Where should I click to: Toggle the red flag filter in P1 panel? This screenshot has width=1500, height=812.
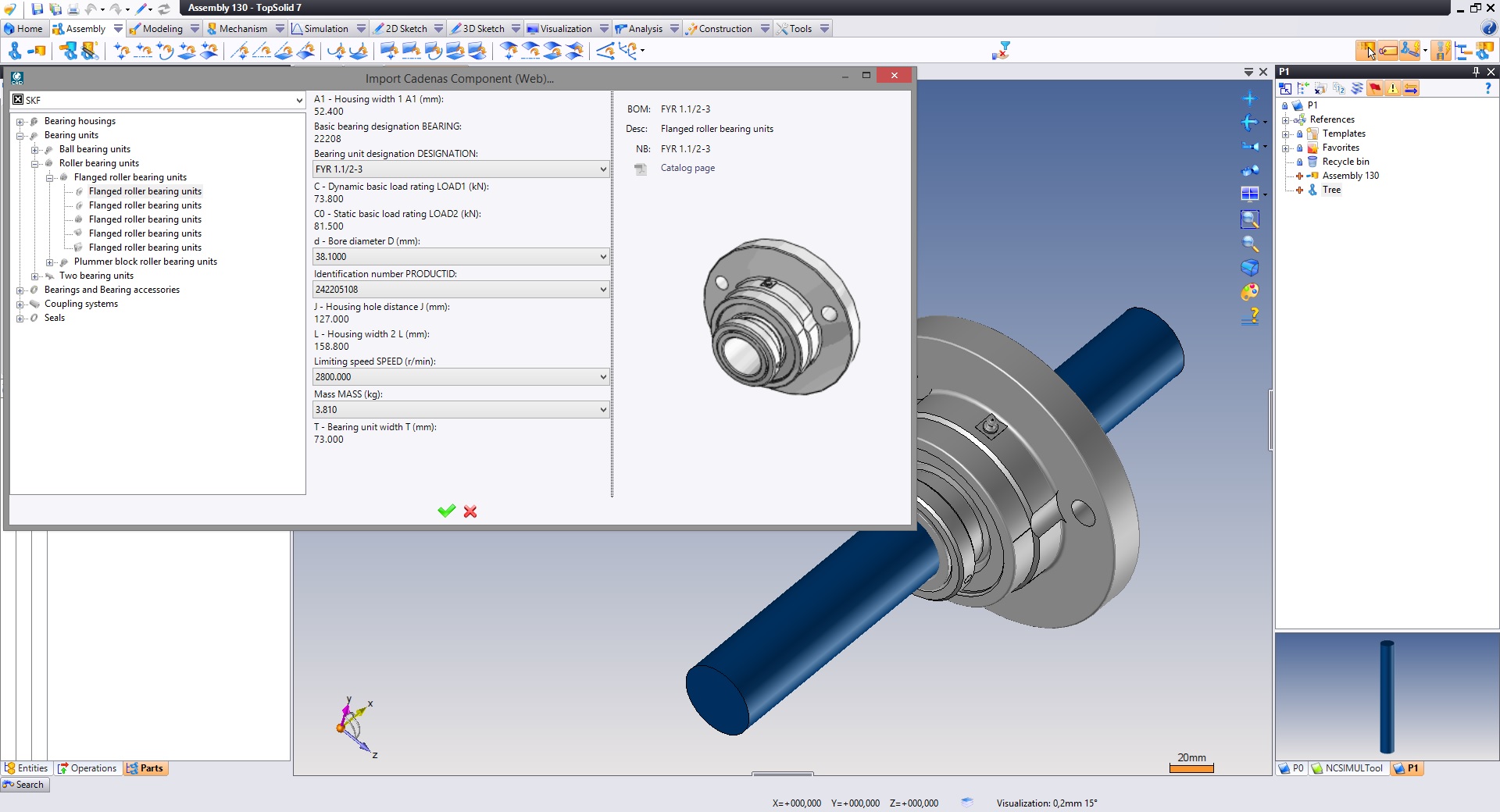pyautogui.click(x=1375, y=88)
